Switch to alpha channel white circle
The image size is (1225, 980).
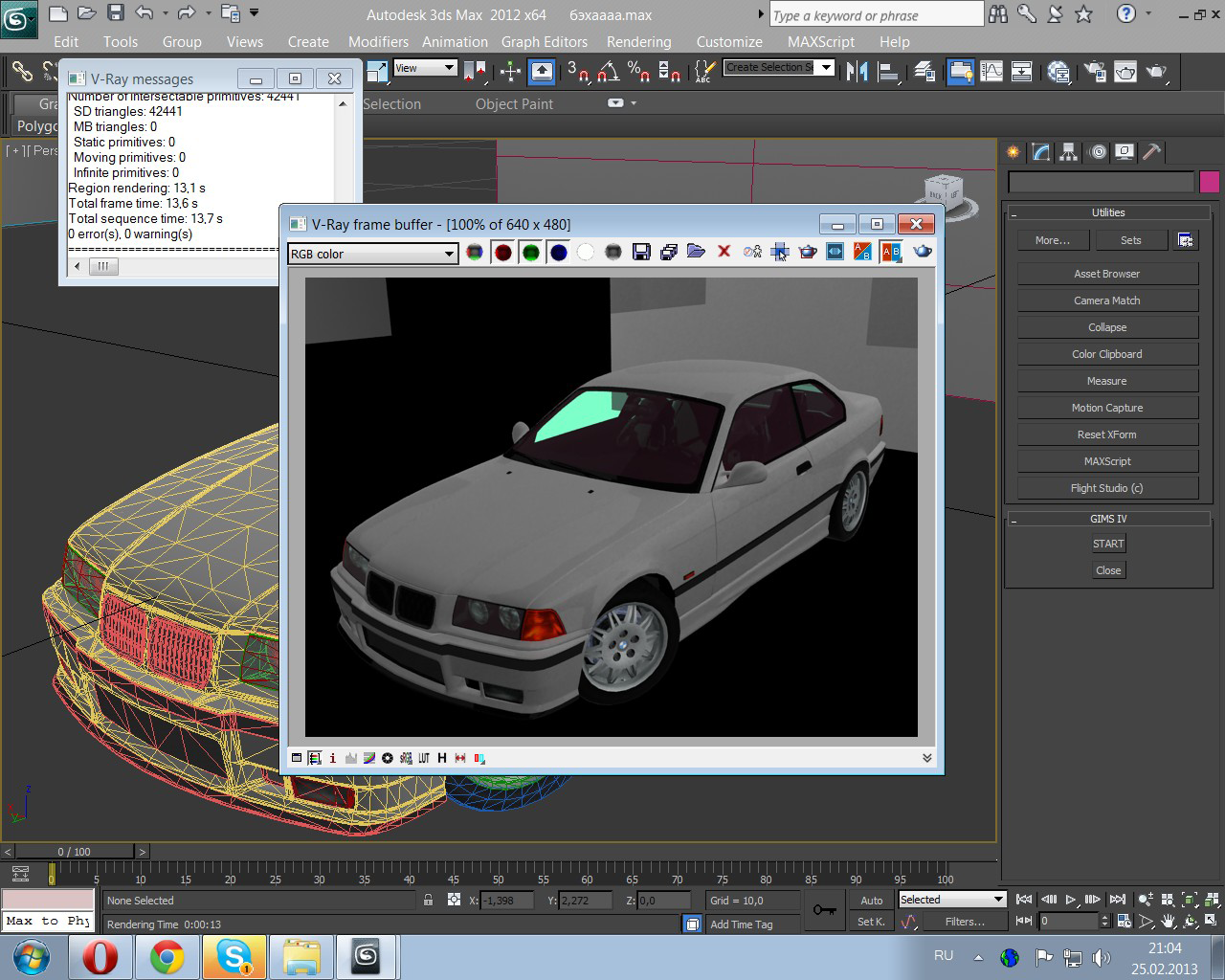[586, 252]
